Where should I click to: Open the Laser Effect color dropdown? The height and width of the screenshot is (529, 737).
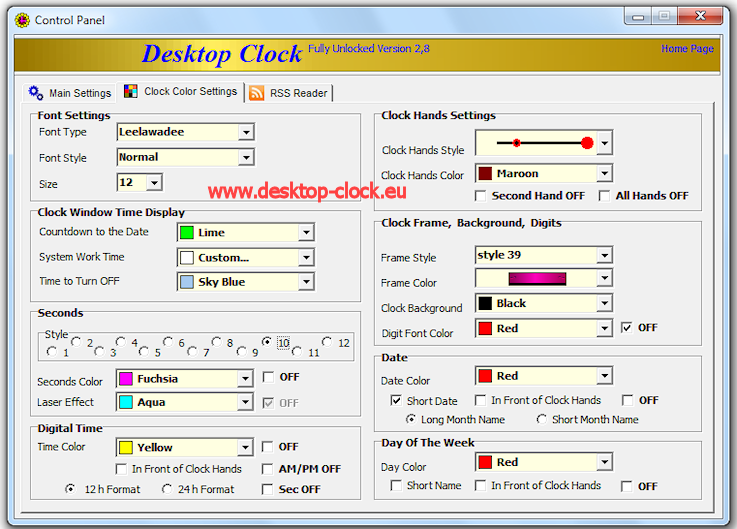[x=245, y=402]
